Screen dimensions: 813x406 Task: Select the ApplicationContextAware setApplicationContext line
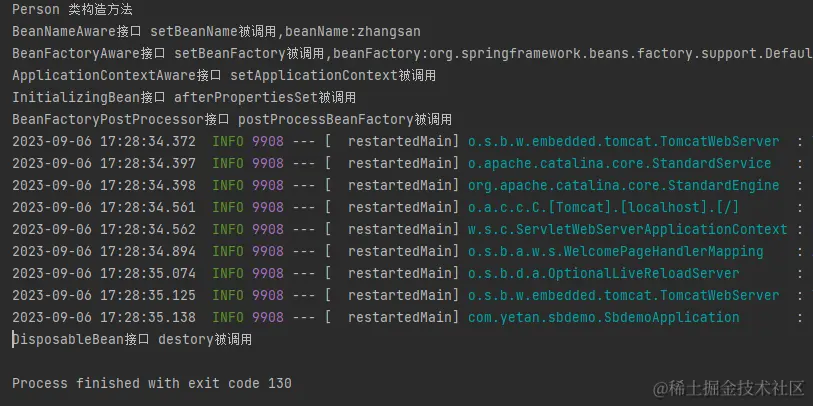click(224, 76)
